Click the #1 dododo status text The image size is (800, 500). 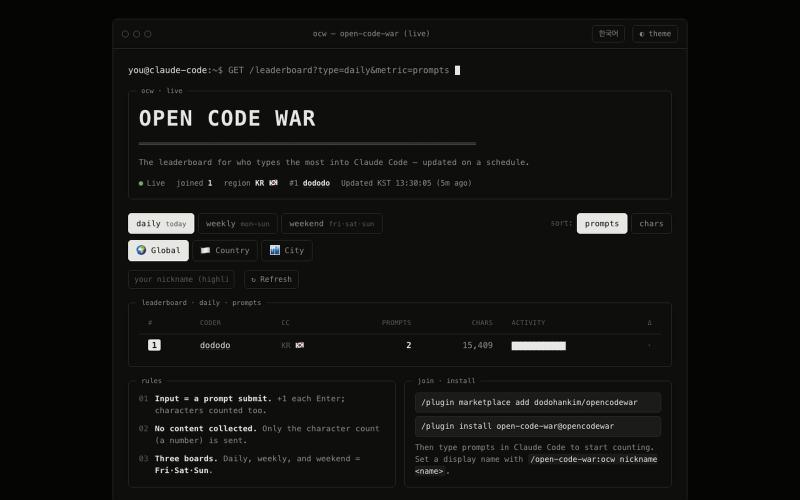(x=309, y=183)
